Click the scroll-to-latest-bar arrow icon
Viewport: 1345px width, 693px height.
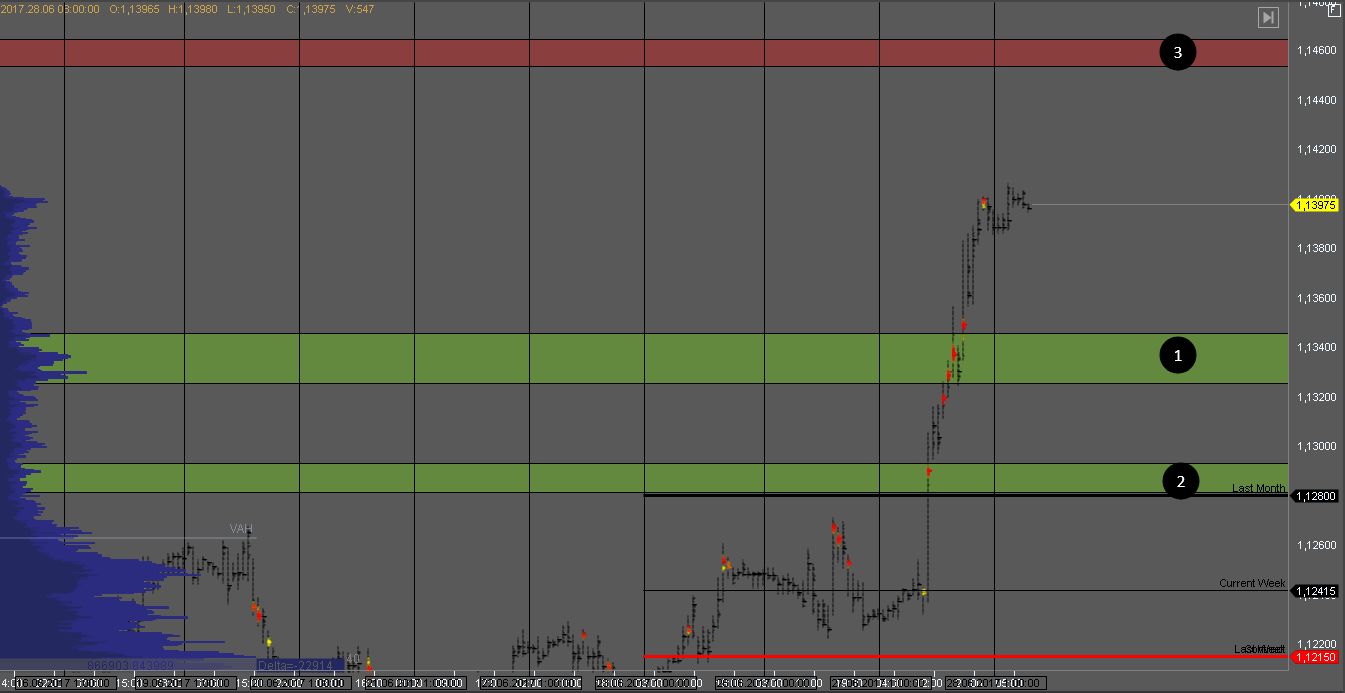tap(1268, 17)
